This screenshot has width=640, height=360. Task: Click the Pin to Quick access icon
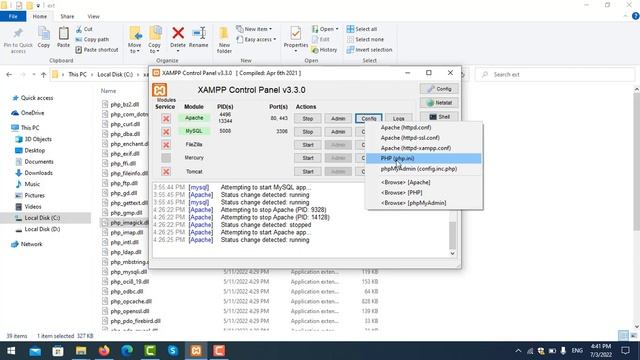(18, 40)
